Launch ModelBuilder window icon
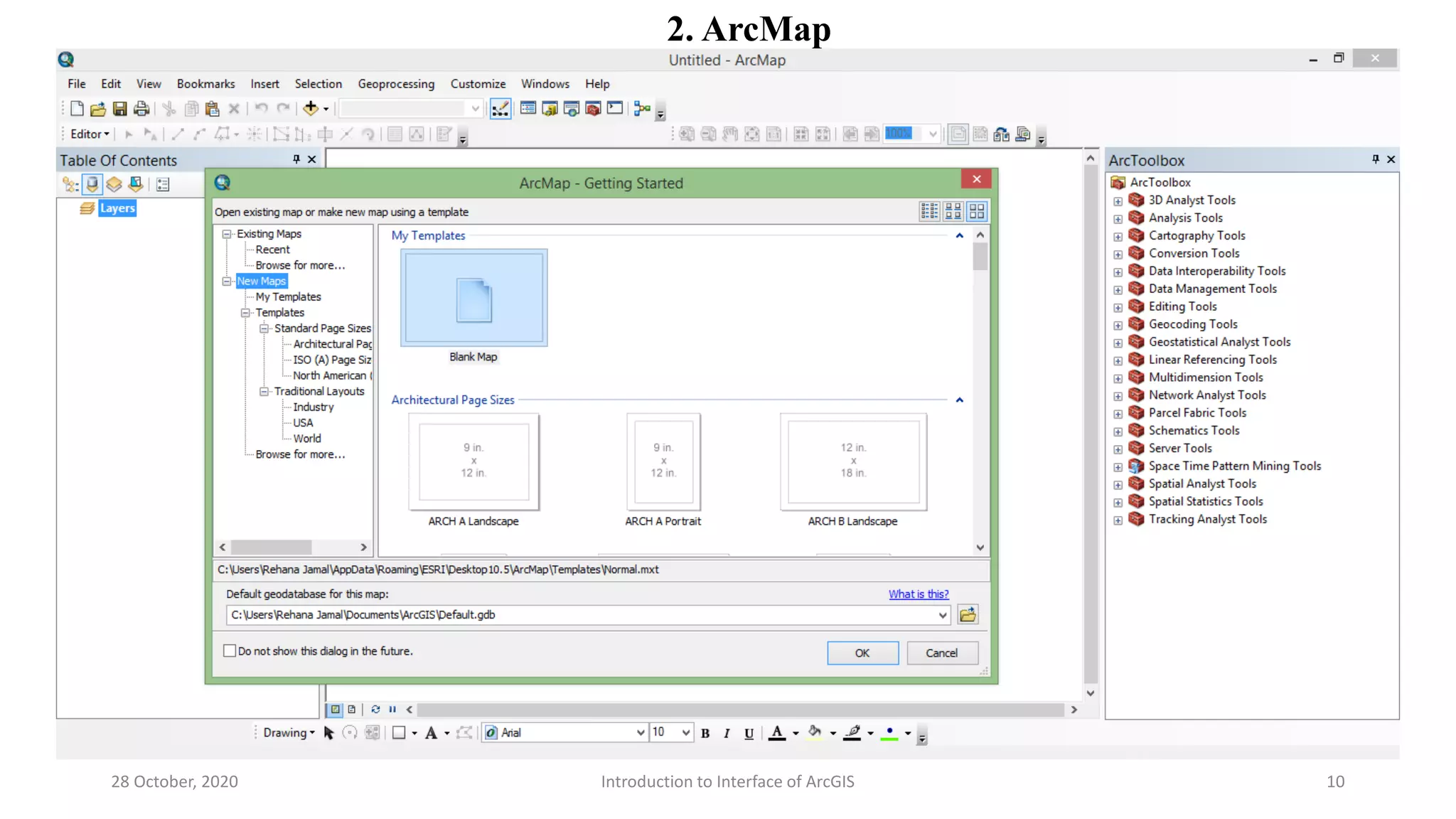The height and width of the screenshot is (819, 1456). pyautogui.click(x=642, y=109)
